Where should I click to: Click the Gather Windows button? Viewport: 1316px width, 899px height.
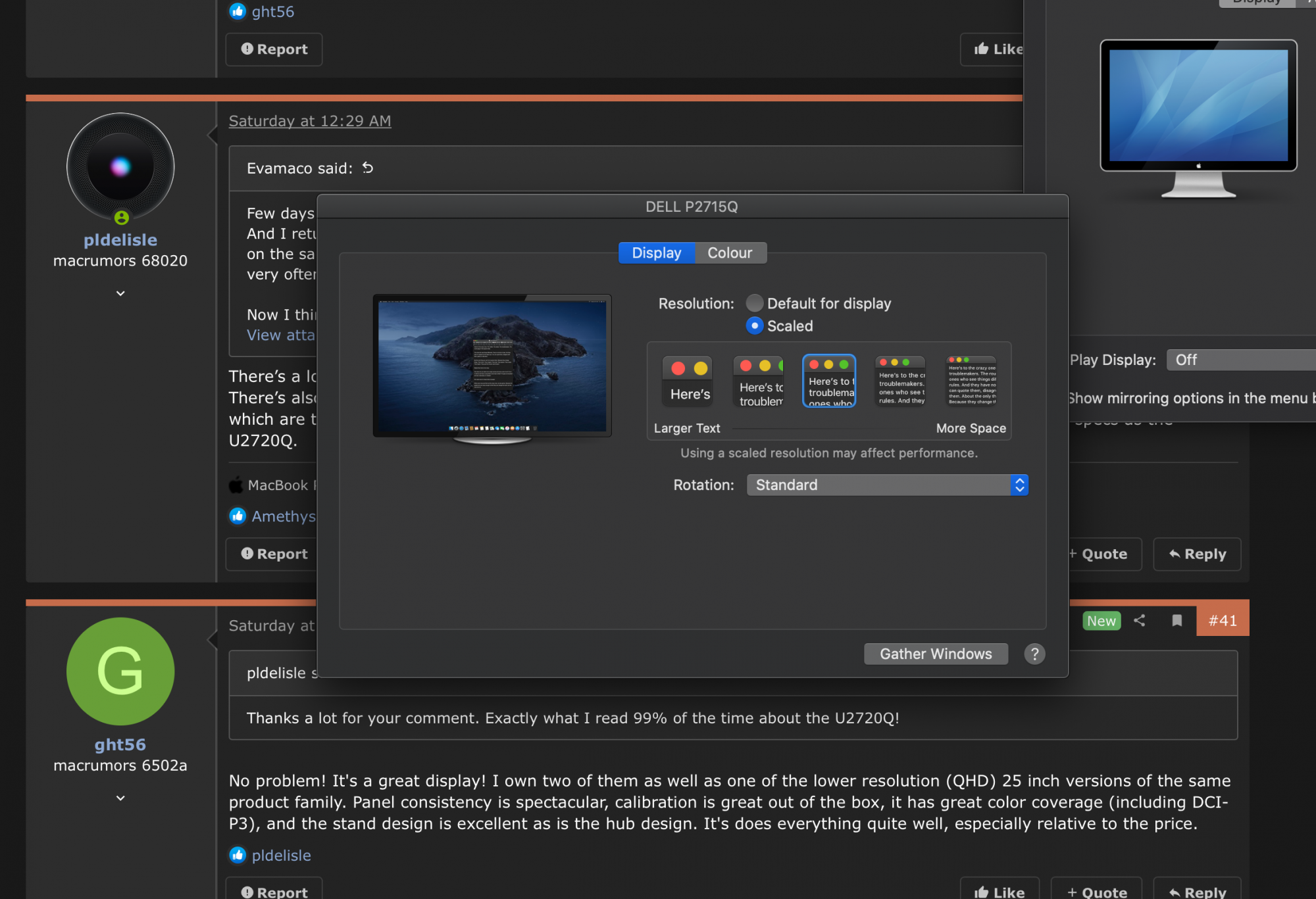click(x=936, y=654)
